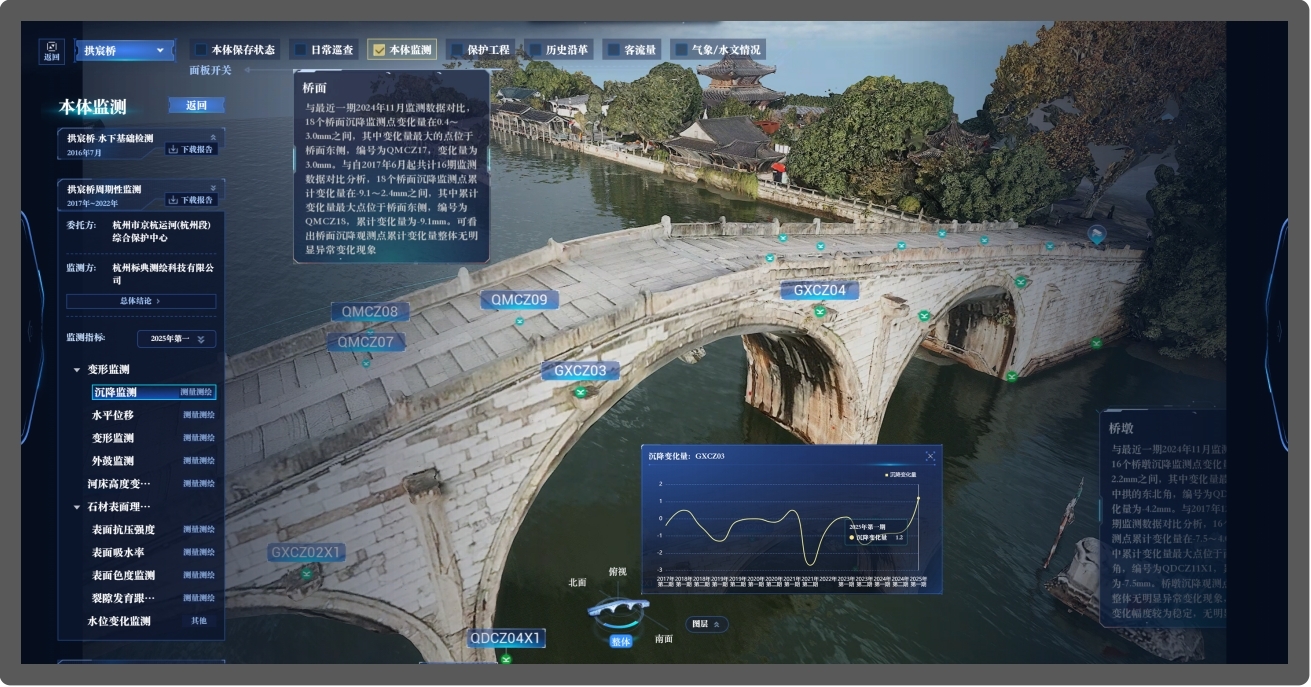Image resolution: width=1311 pixels, height=687 pixels.
Task: Enable the 日常巡查 checkbox
Action: (x=299, y=49)
